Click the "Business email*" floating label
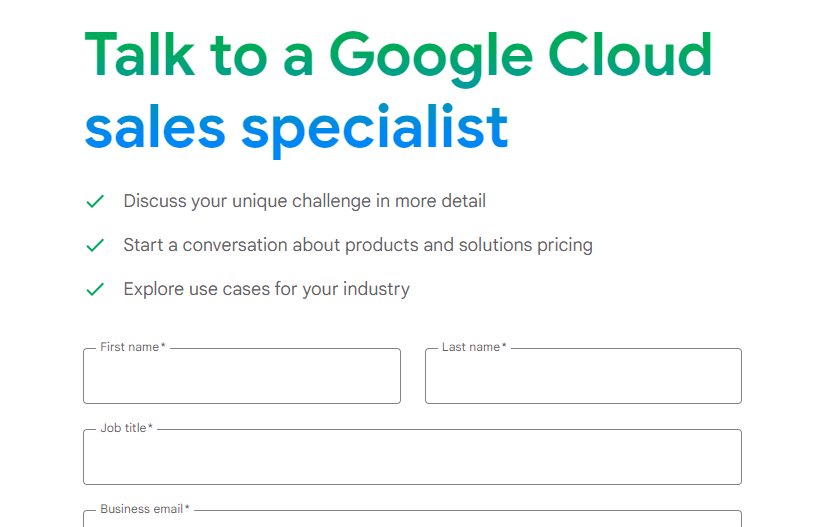This screenshot has height=527, width=821. click(145, 509)
